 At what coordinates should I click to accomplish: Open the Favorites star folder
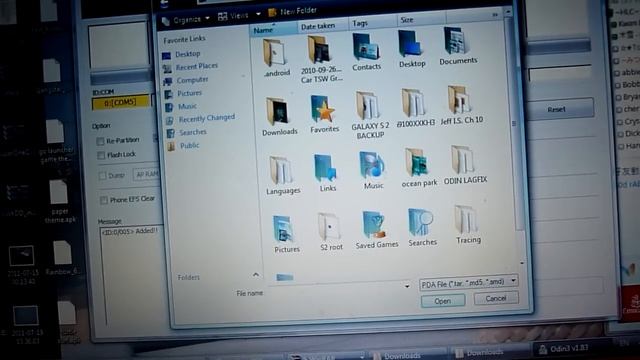pyautogui.click(x=324, y=114)
